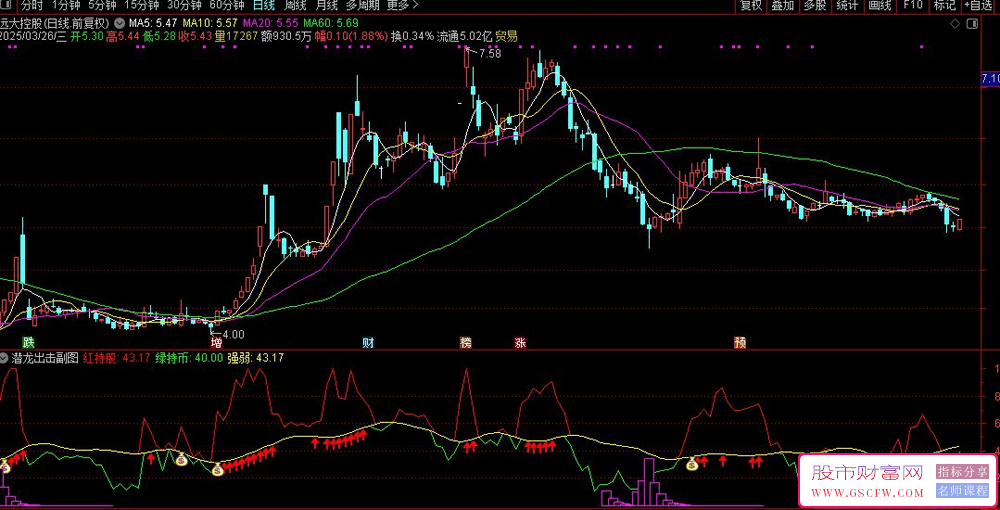Click the 统计 statistics button
The width and height of the screenshot is (1000, 510).
(847, 6)
